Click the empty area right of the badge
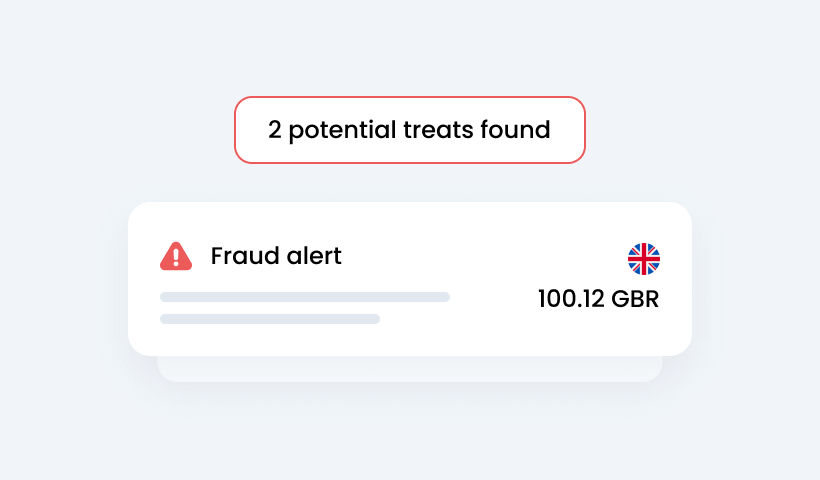Viewport: 820px width, 480px height. coord(700,130)
